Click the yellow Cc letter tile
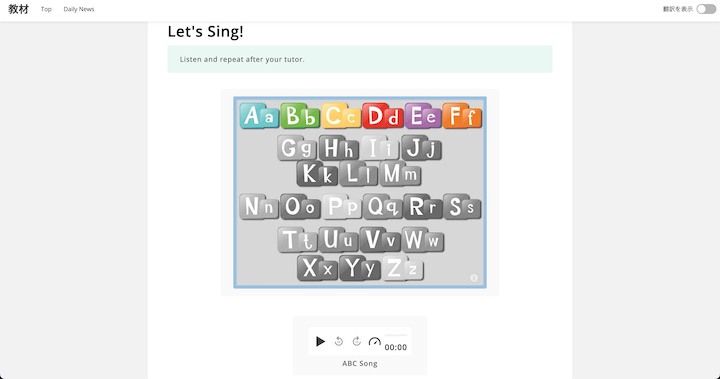720x379 pixels. pyautogui.click(x=341, y=115)
